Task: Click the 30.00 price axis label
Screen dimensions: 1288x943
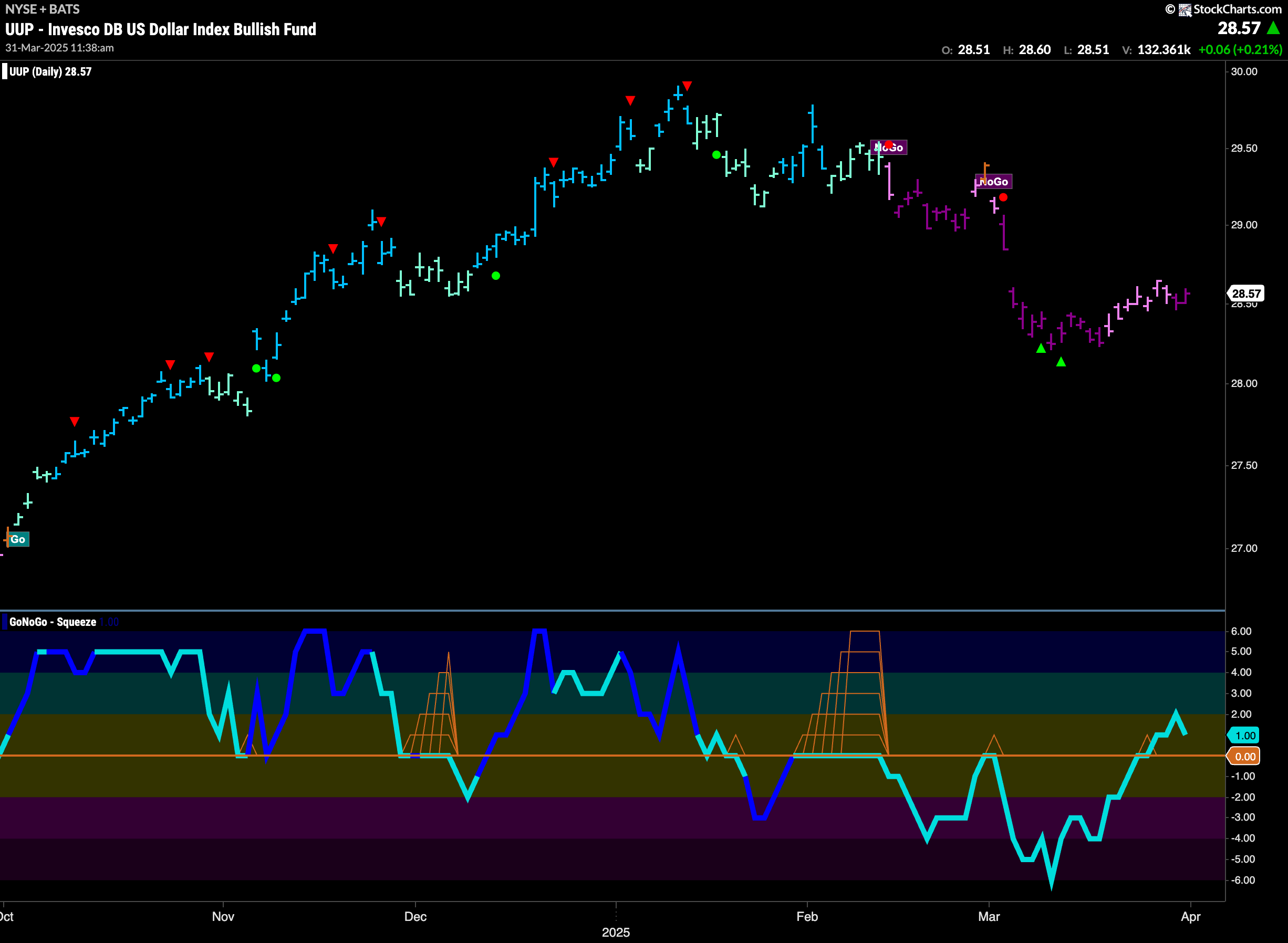Action: click(x=1244, y=71)
